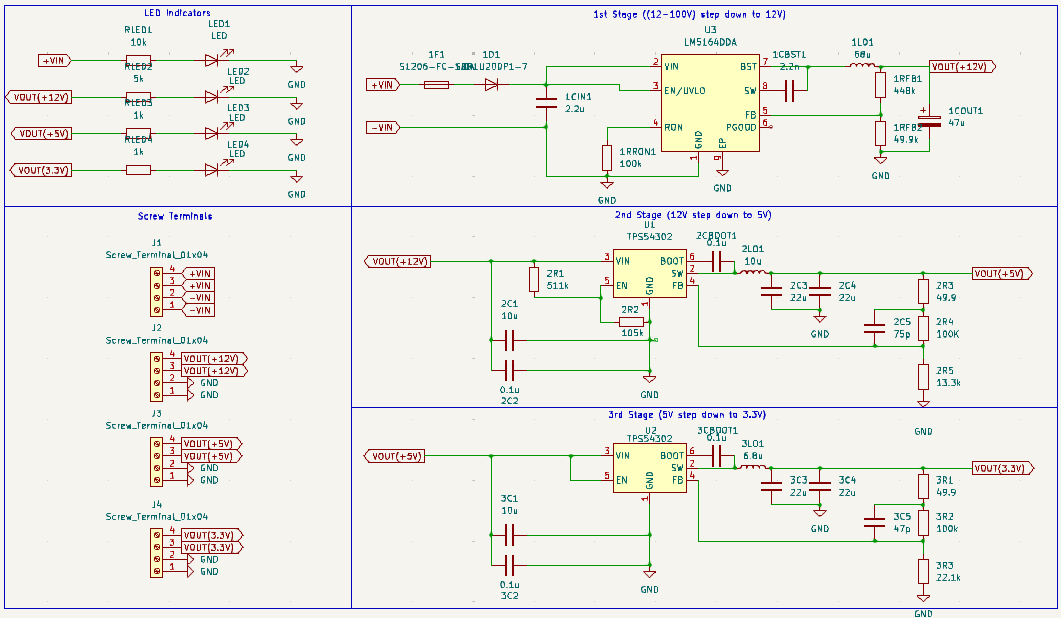This screenshot has width=1061, height=618.
Task: Select the LM5164DDA regulator symbol U3
Action: click(710, 100)
